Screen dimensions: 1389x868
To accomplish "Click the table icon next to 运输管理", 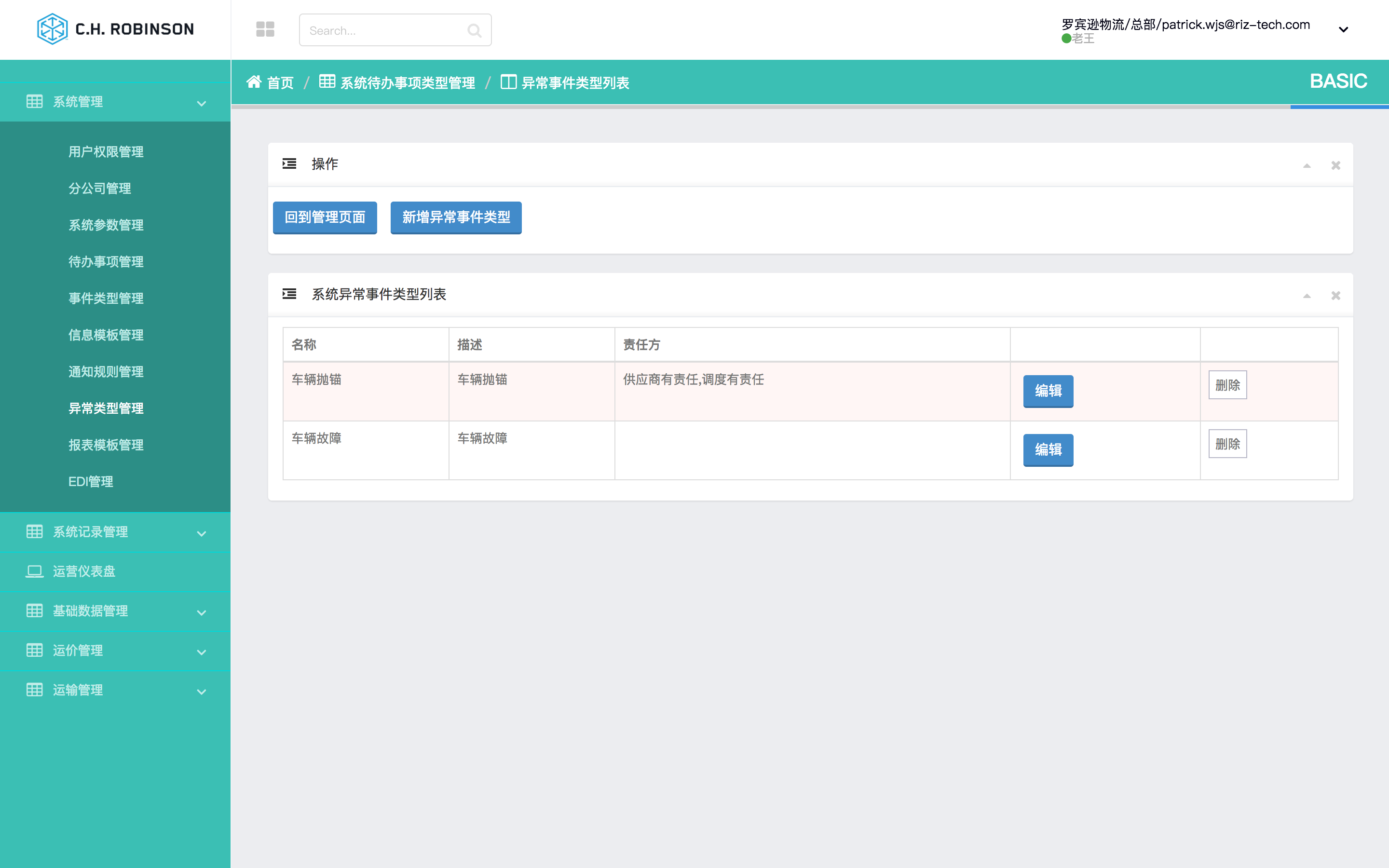I will 34,690.
